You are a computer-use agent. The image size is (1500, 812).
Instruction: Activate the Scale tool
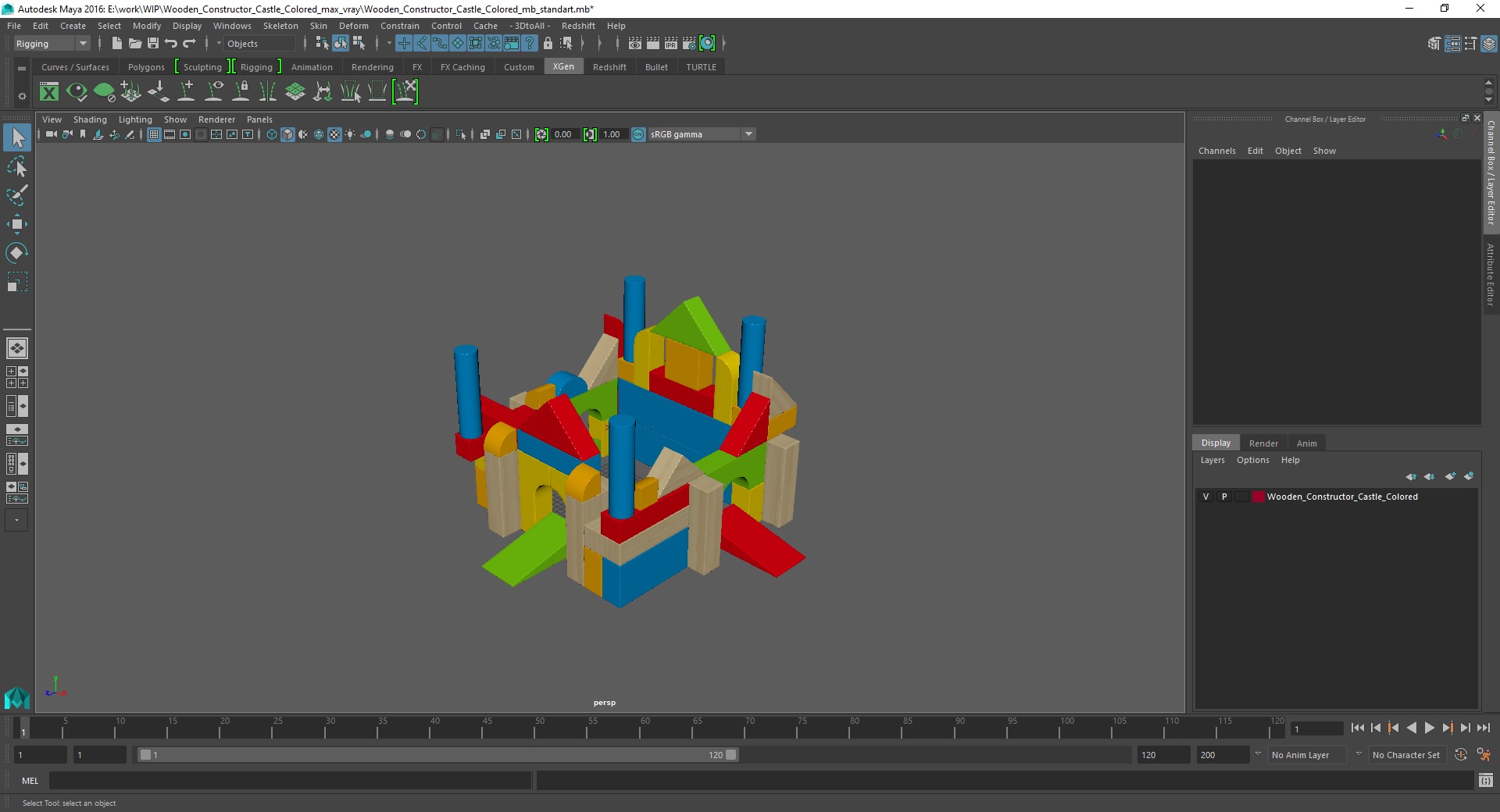(x=17, y=281)
